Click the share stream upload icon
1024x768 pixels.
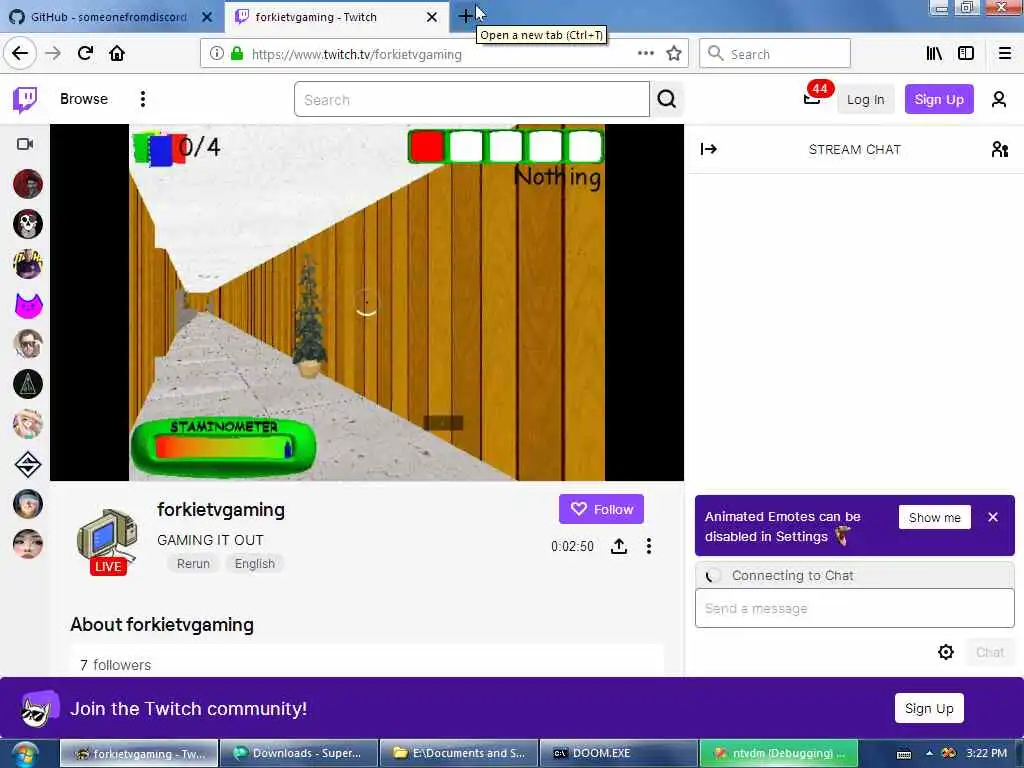618,546
